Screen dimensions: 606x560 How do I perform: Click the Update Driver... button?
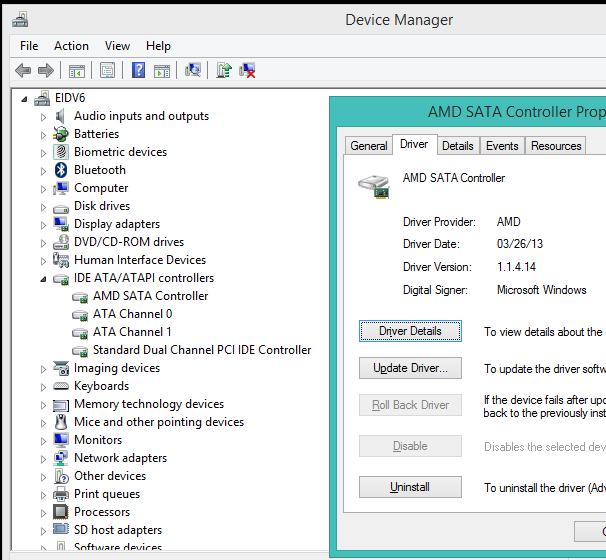[410, 368]
